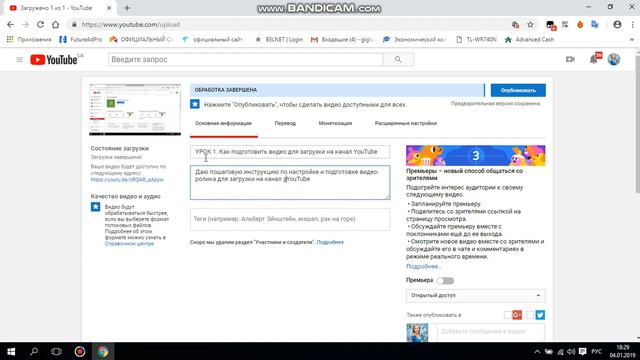Focus the YouTube search box
Viewport: 640px width, 360px height.
(245, 60)
